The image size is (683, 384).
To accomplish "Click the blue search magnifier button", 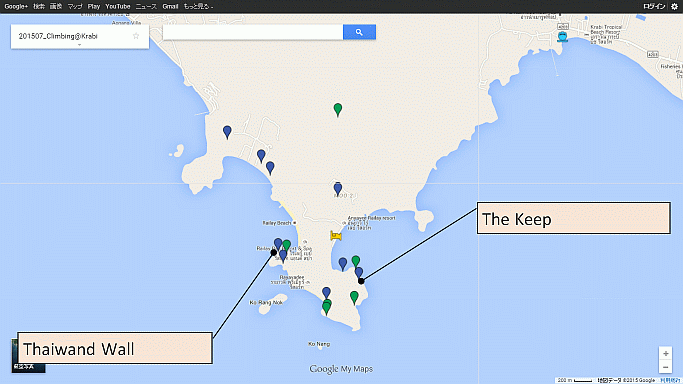I will [x=359, y=32].
